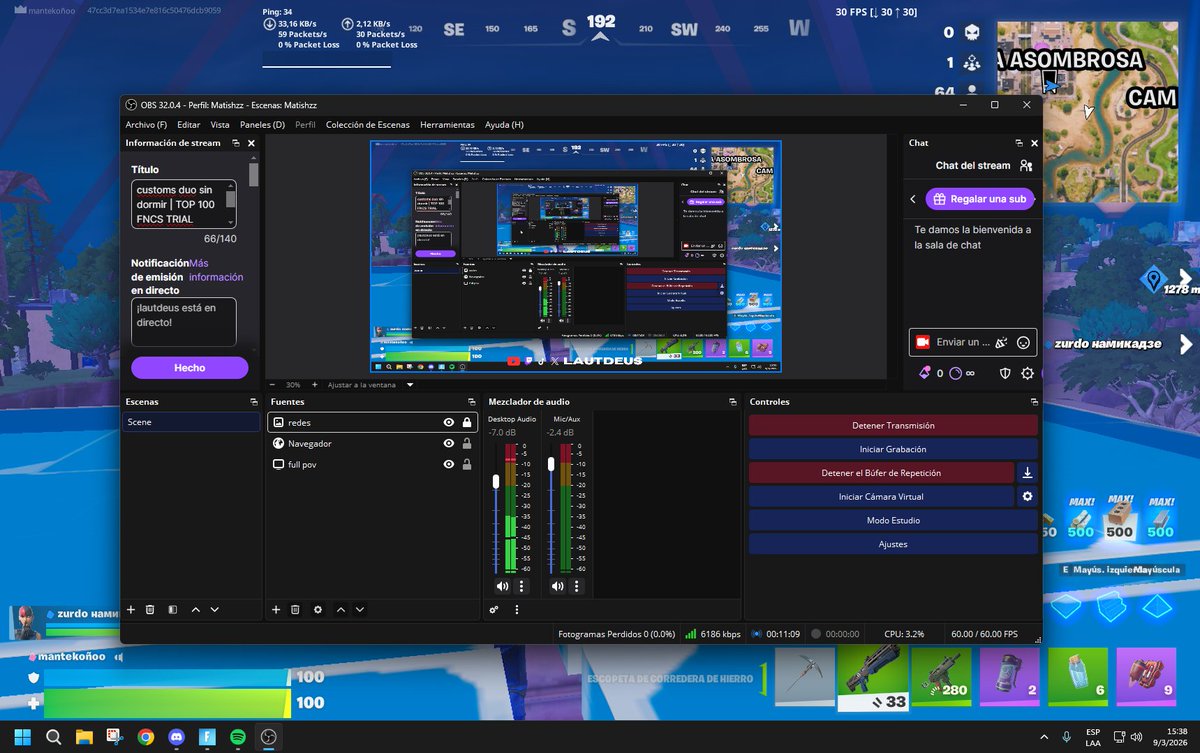
Task: Open Desktop Audio three-dot options
Action: [x=521, y=586]
